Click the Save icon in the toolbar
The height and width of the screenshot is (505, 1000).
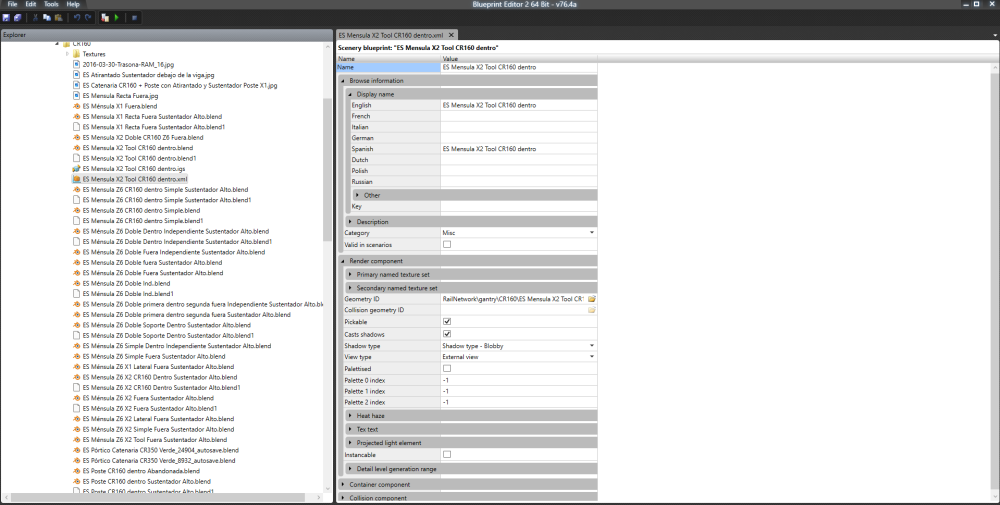coord(6,18)
